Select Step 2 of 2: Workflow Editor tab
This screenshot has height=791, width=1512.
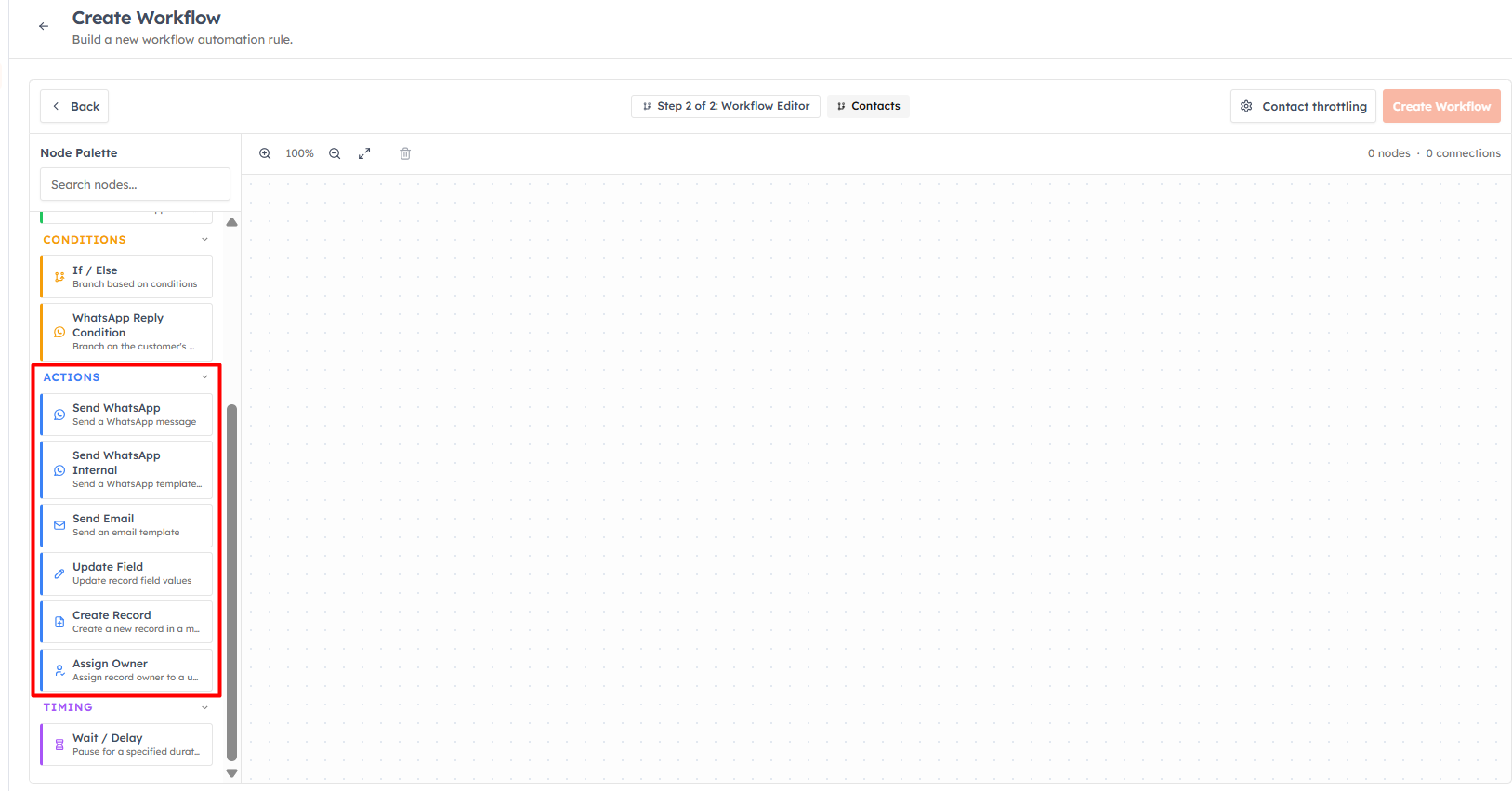click(726, 106)
